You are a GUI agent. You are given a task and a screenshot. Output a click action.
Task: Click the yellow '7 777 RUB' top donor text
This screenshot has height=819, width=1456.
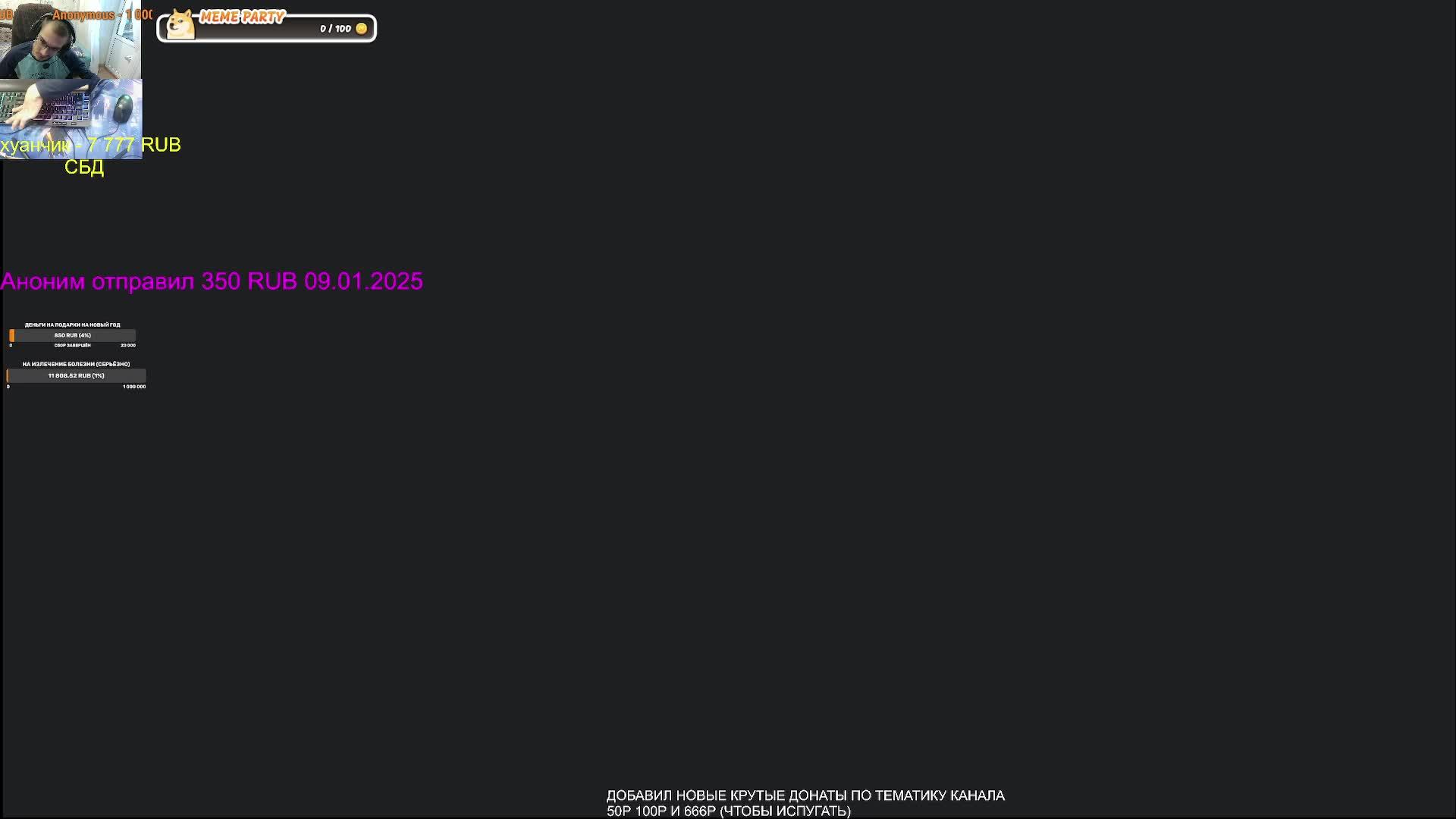tap(133, 145)
